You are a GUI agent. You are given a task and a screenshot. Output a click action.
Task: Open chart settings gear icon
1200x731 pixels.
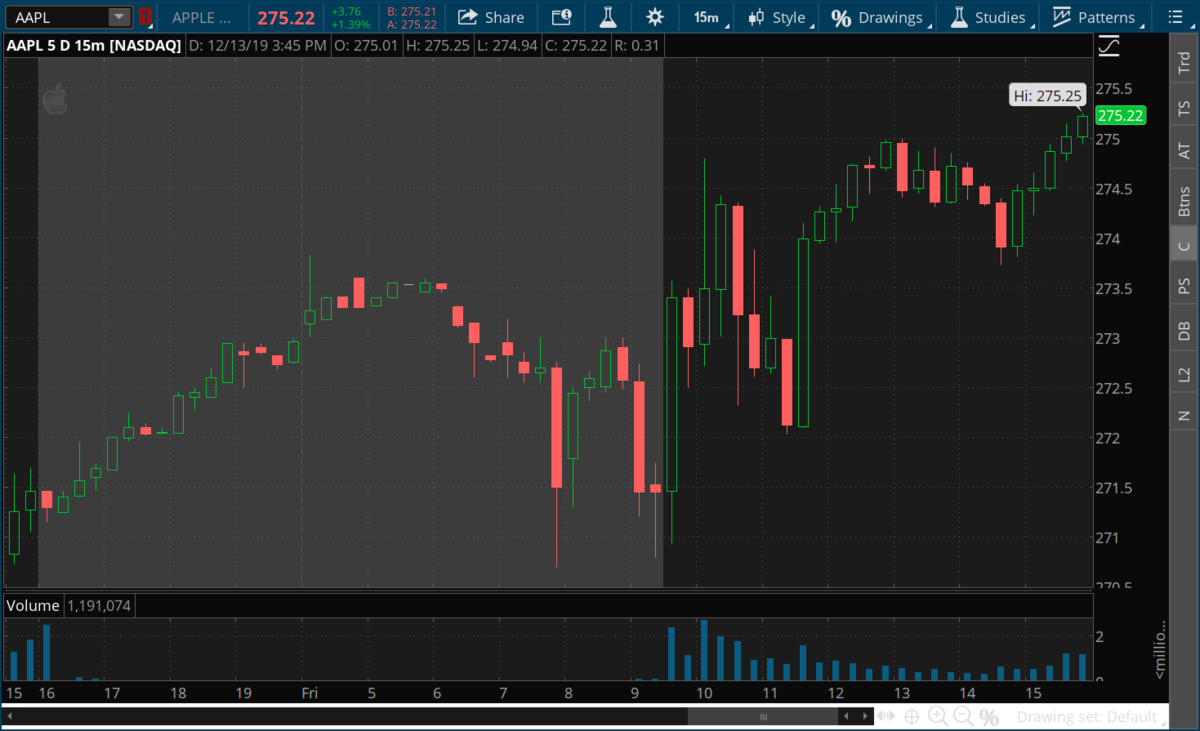[654, 17]
